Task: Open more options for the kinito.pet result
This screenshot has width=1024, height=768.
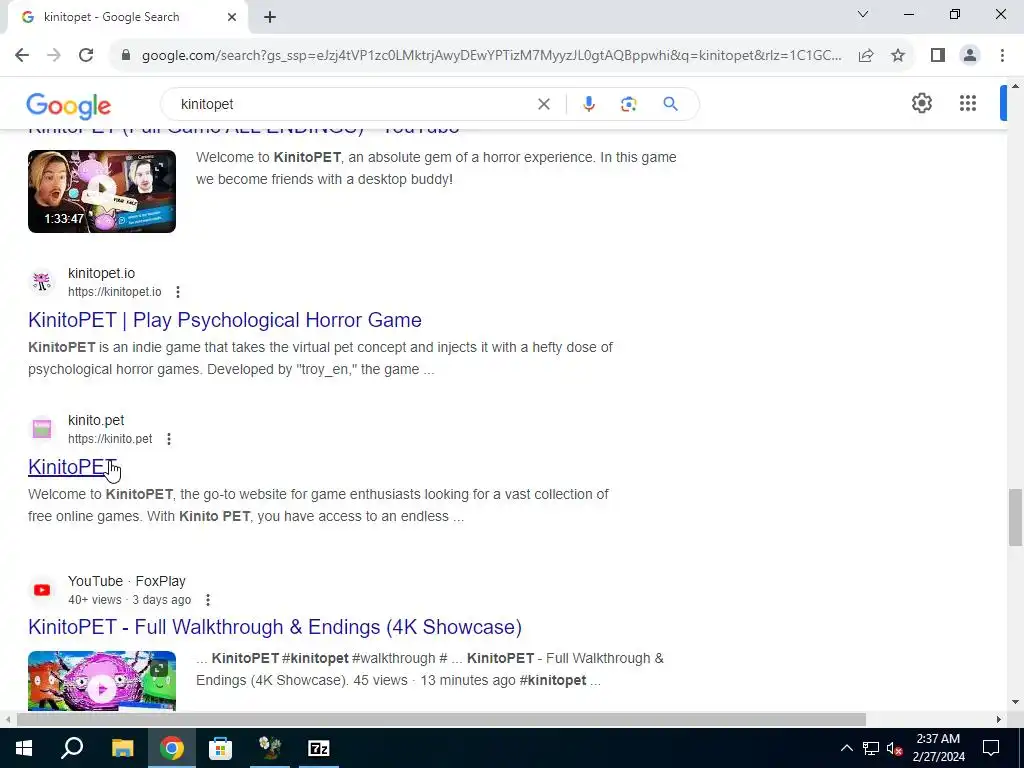Action: (x=168, y=439)
